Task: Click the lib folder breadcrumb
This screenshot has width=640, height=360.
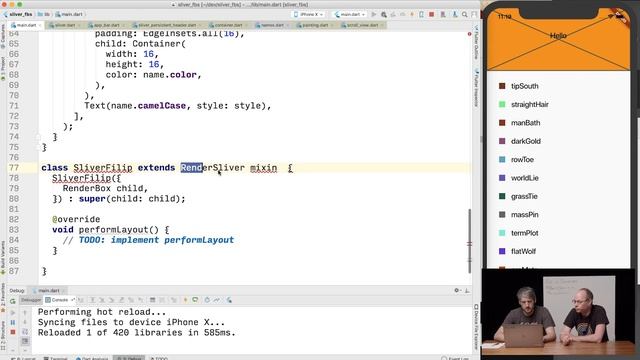Action: coord(44,14)
